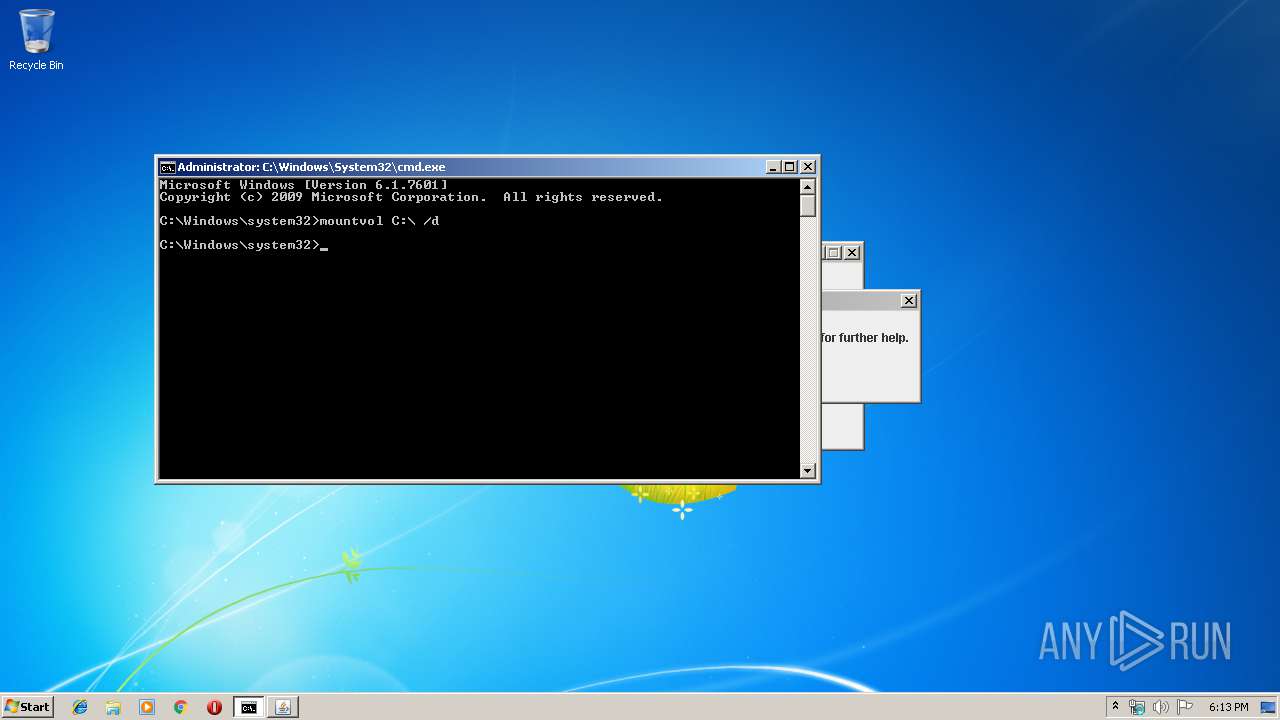
Task: Open the network tray icon
Action: pyautogui.click(x=1137, y=707)
